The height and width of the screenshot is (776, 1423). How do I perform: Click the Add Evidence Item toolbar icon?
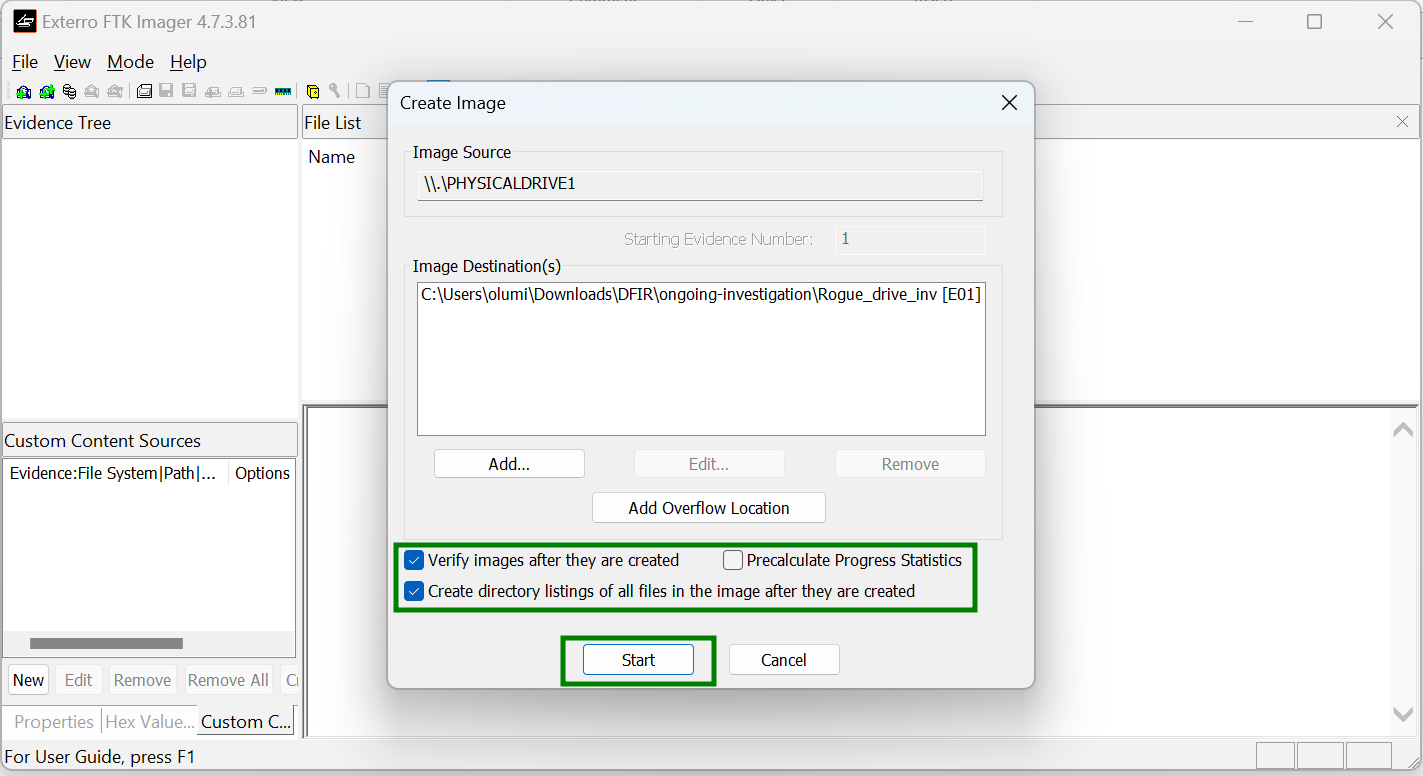point(23,92)
